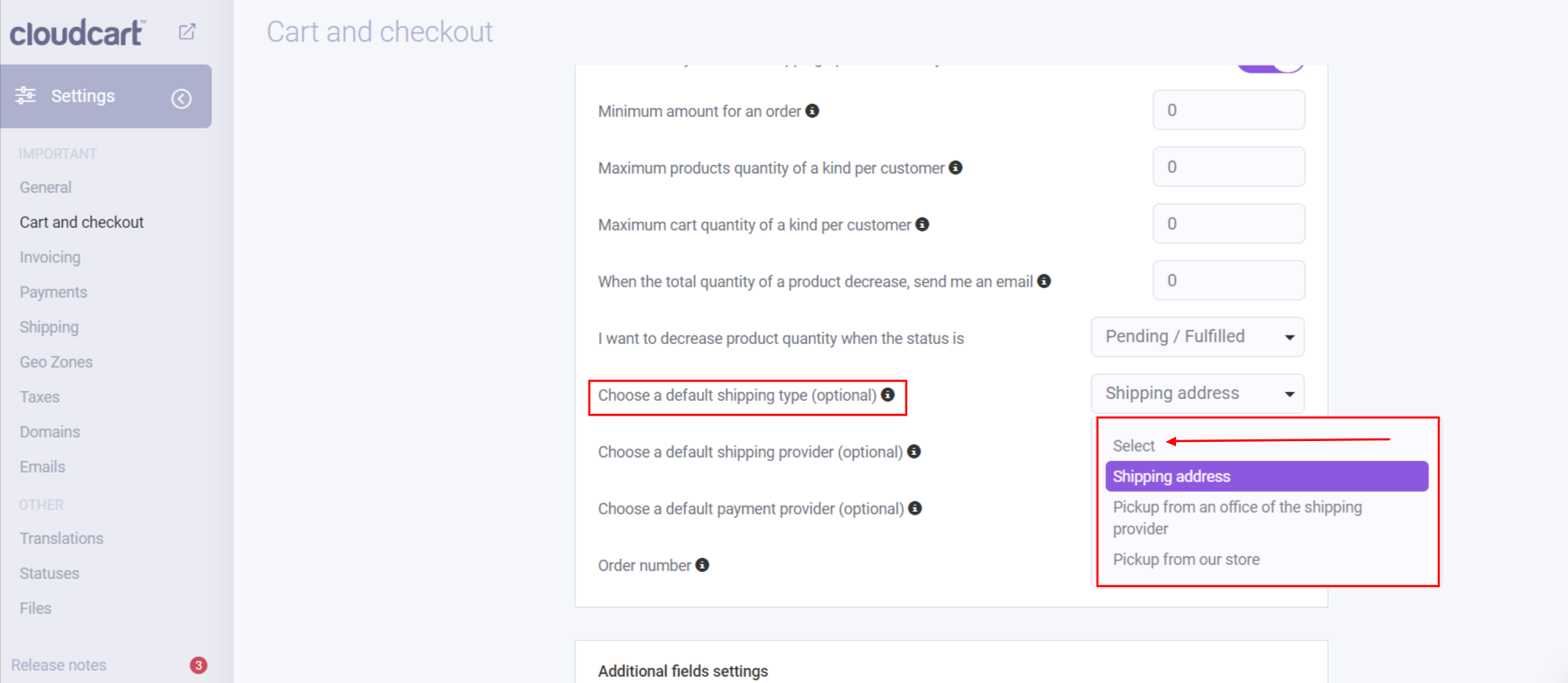Open the Pending / Fulfilled status dropdown
Viewport: 1568px width, 683px height.
[1197, 337]
